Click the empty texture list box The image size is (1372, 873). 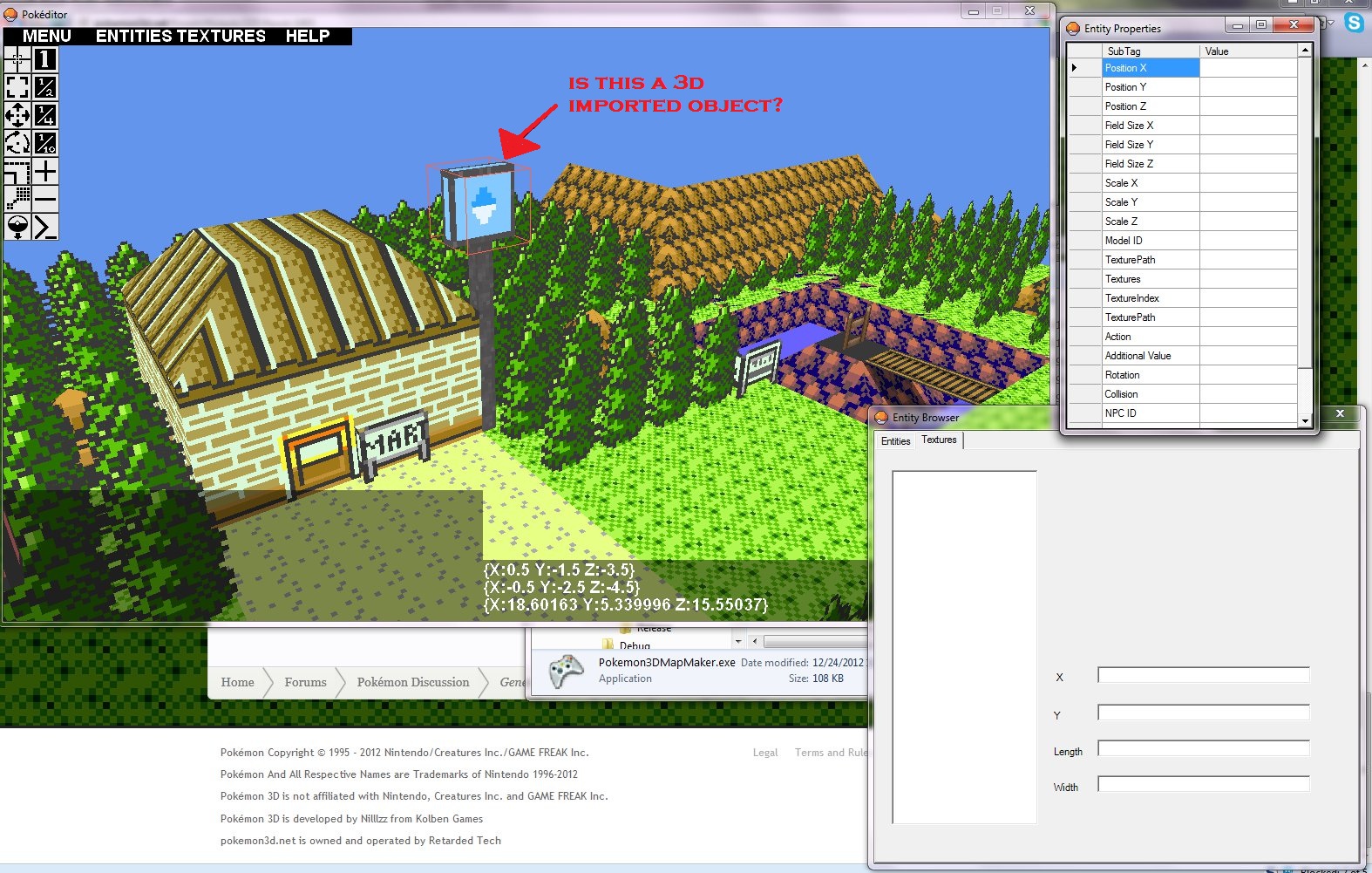(x=964, y=647)
